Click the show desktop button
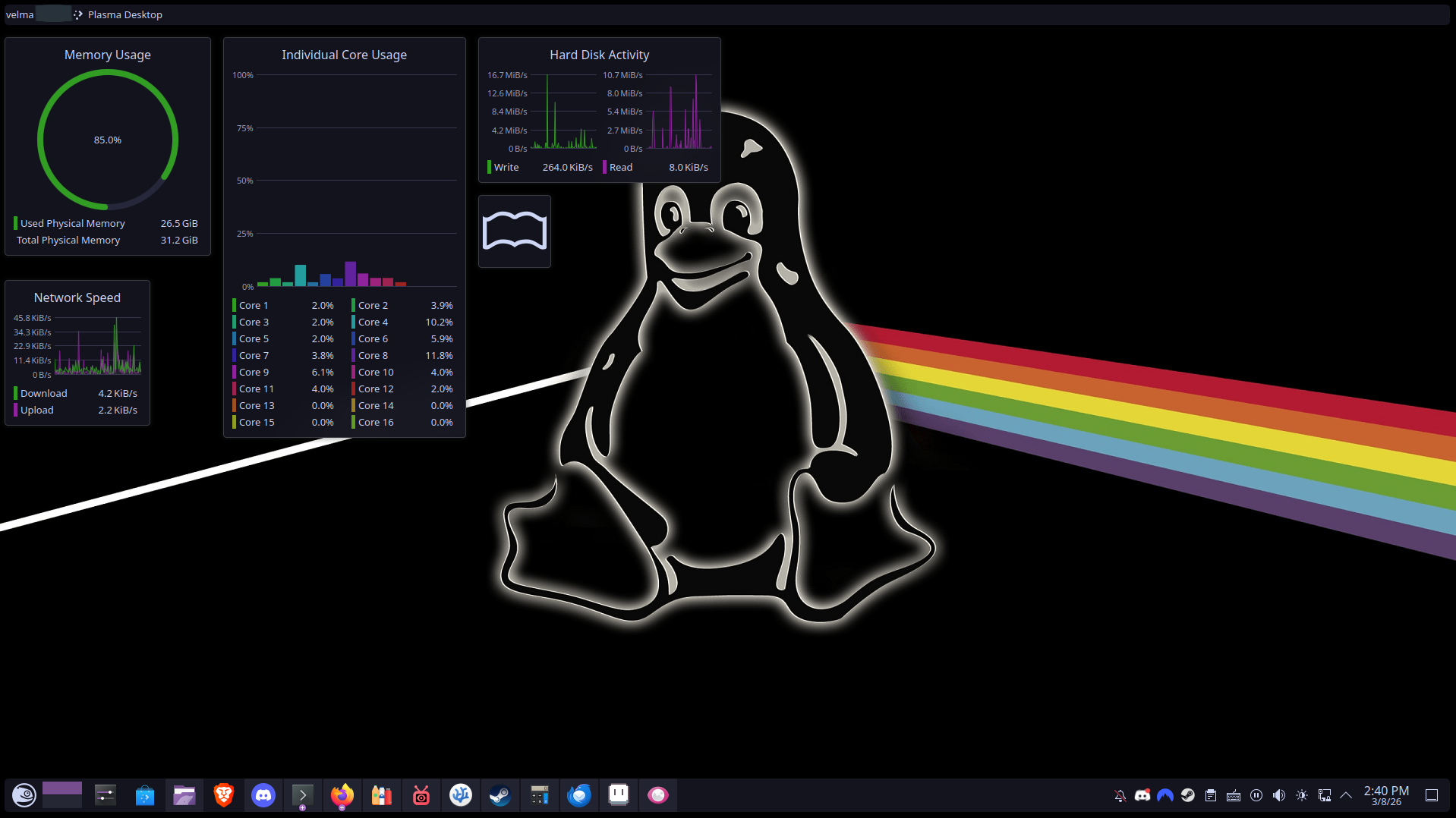The height and width of the screenshot is (818, 1456). click(1432, 795)
